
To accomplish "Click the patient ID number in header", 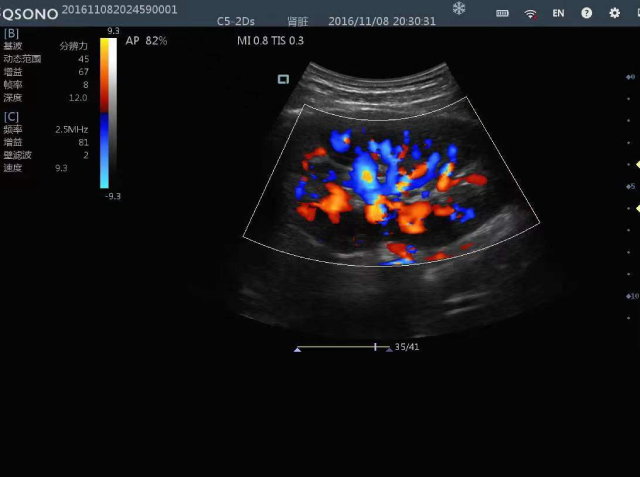I will [x=119, y=9].
